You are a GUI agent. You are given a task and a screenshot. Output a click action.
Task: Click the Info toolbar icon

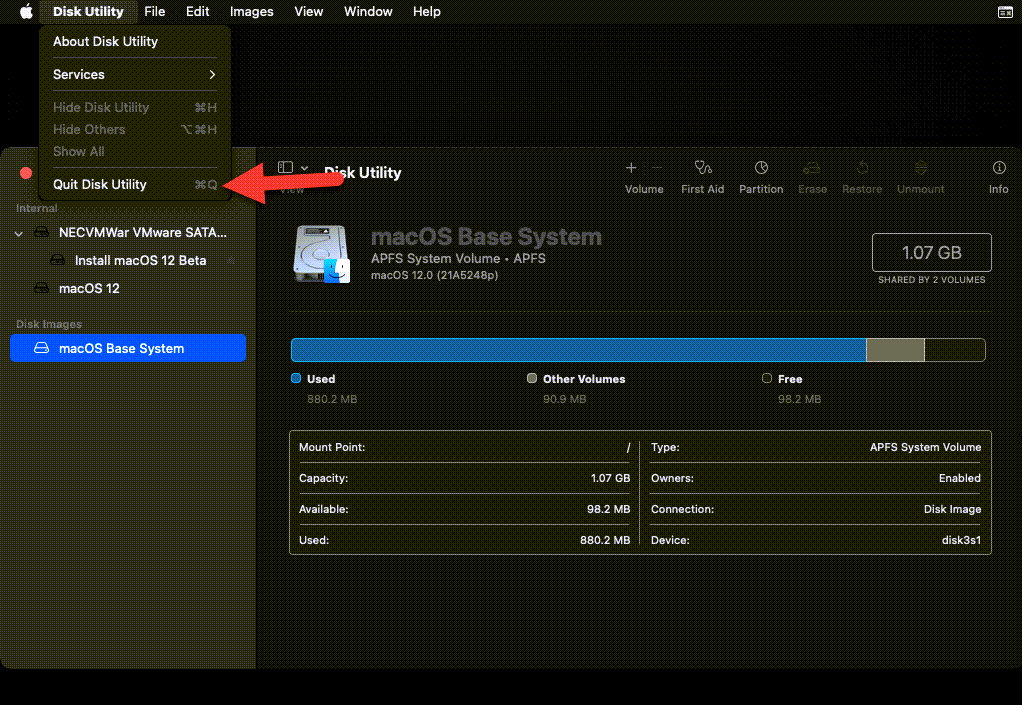998,168
